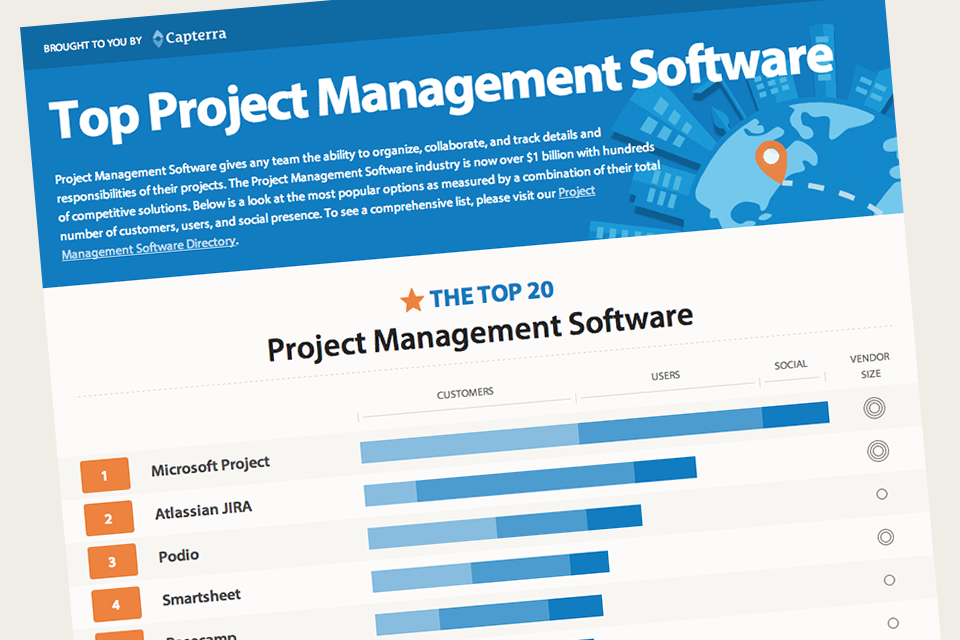Viewport: 960px width, 640px height.
Task: Click the 'Top Project Management Software' title
Action: 441,91
